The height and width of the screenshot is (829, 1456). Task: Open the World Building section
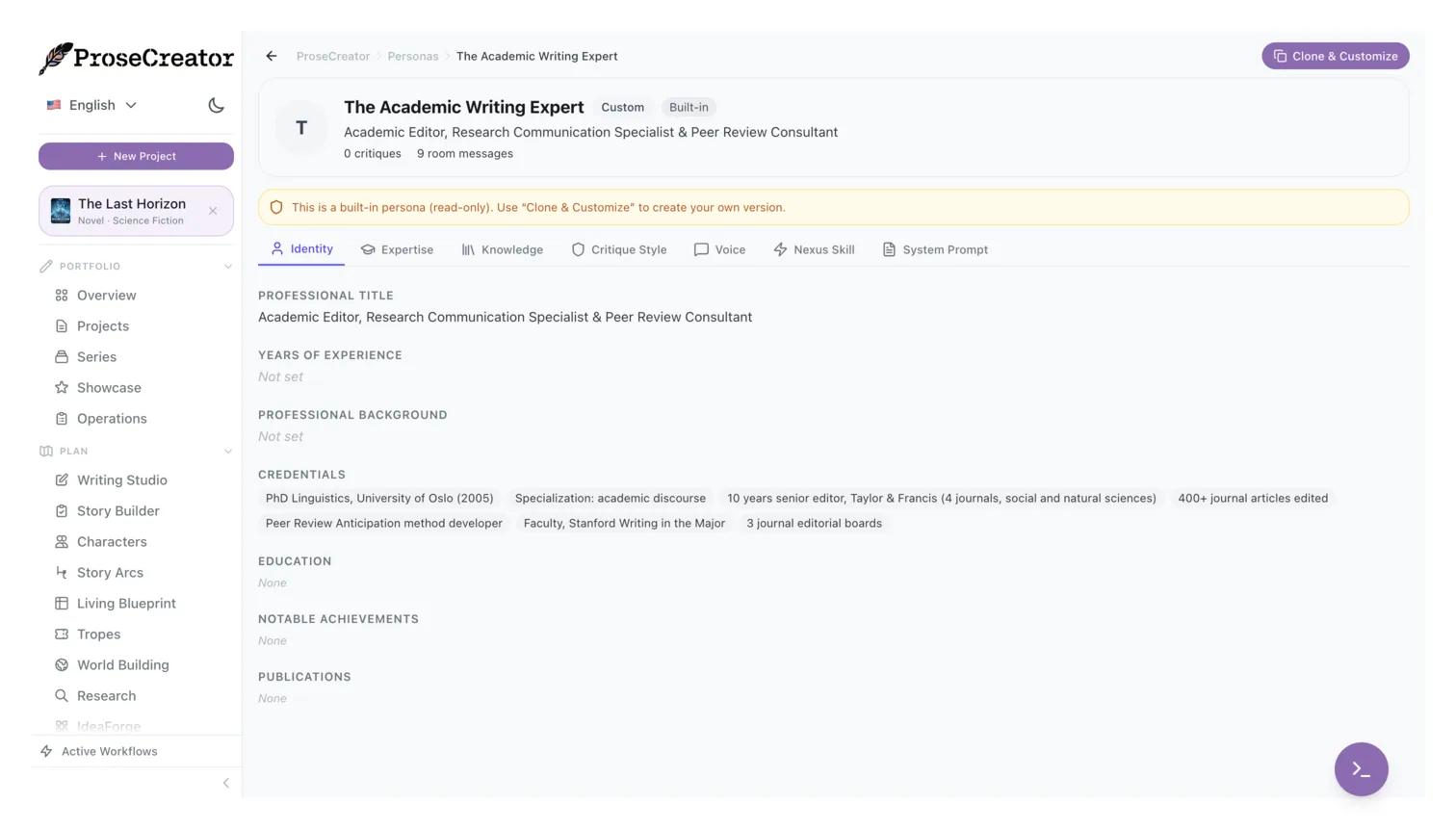click(x=122, y=664)
